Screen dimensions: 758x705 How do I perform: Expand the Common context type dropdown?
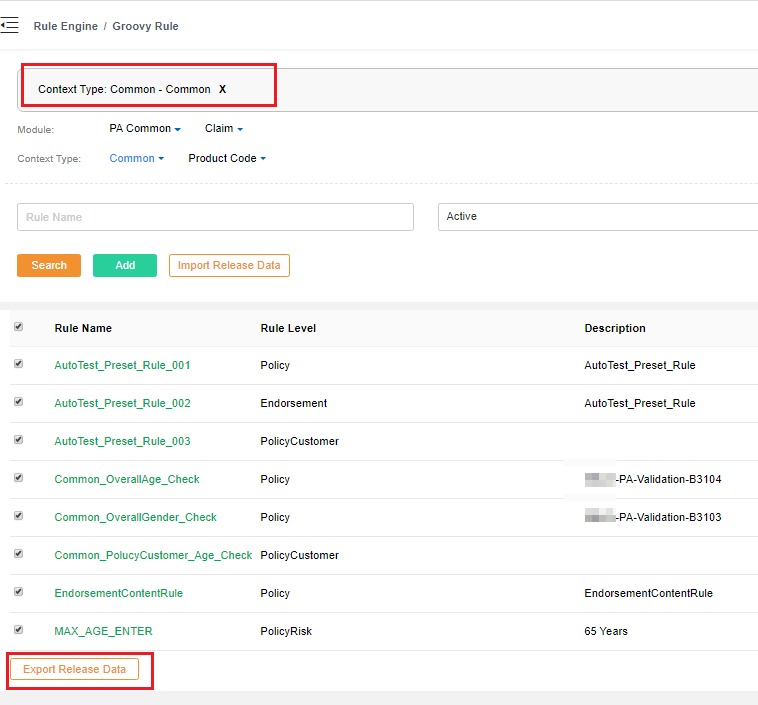tap(136, 158)
